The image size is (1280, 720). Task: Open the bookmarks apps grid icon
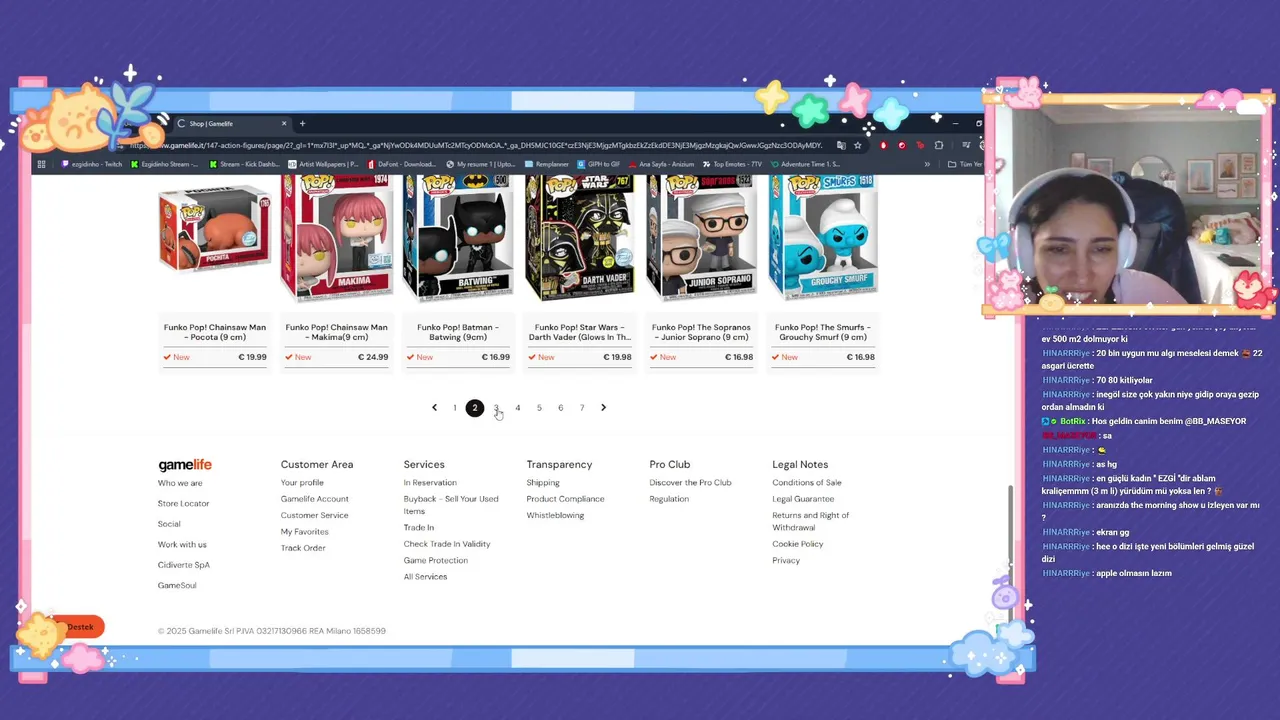coord(41,164)
